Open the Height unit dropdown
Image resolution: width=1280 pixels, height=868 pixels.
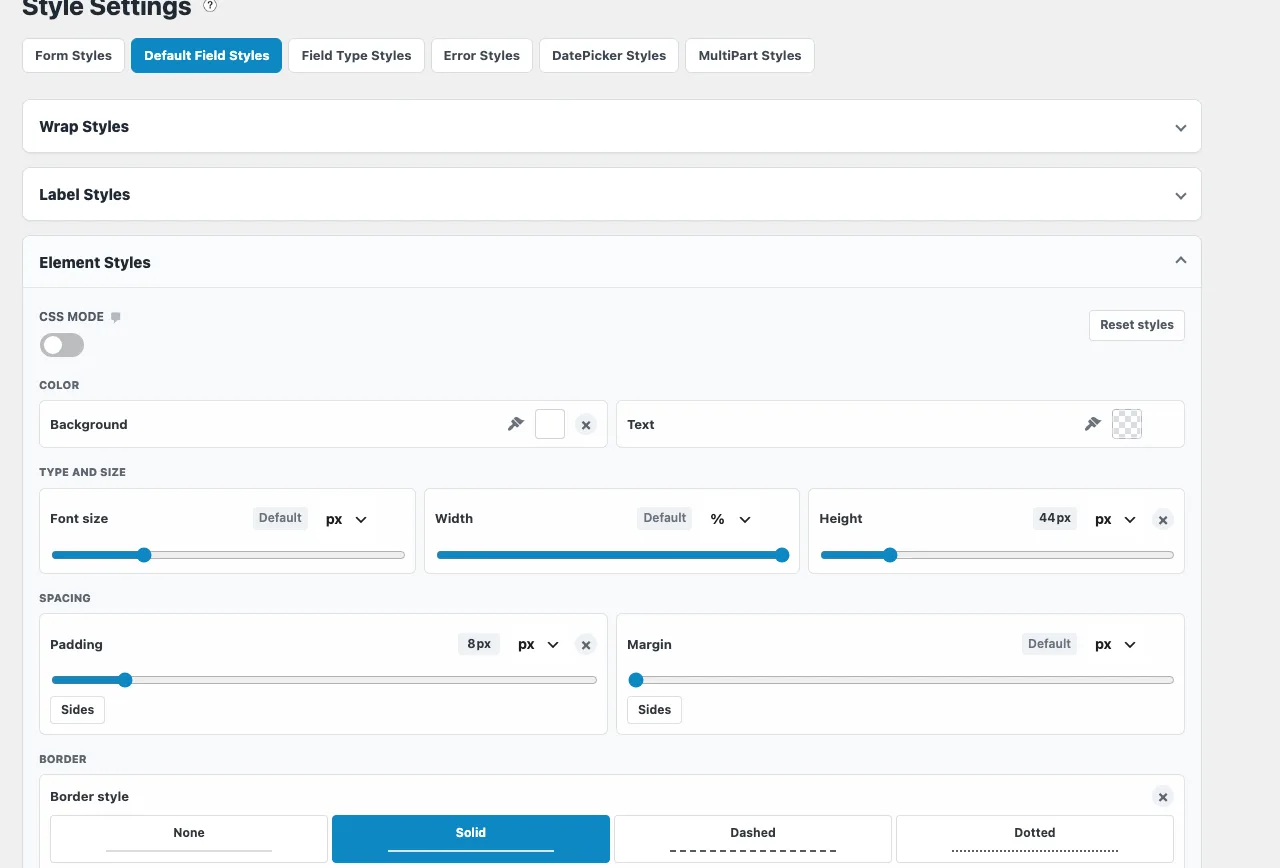(1116, 519)
